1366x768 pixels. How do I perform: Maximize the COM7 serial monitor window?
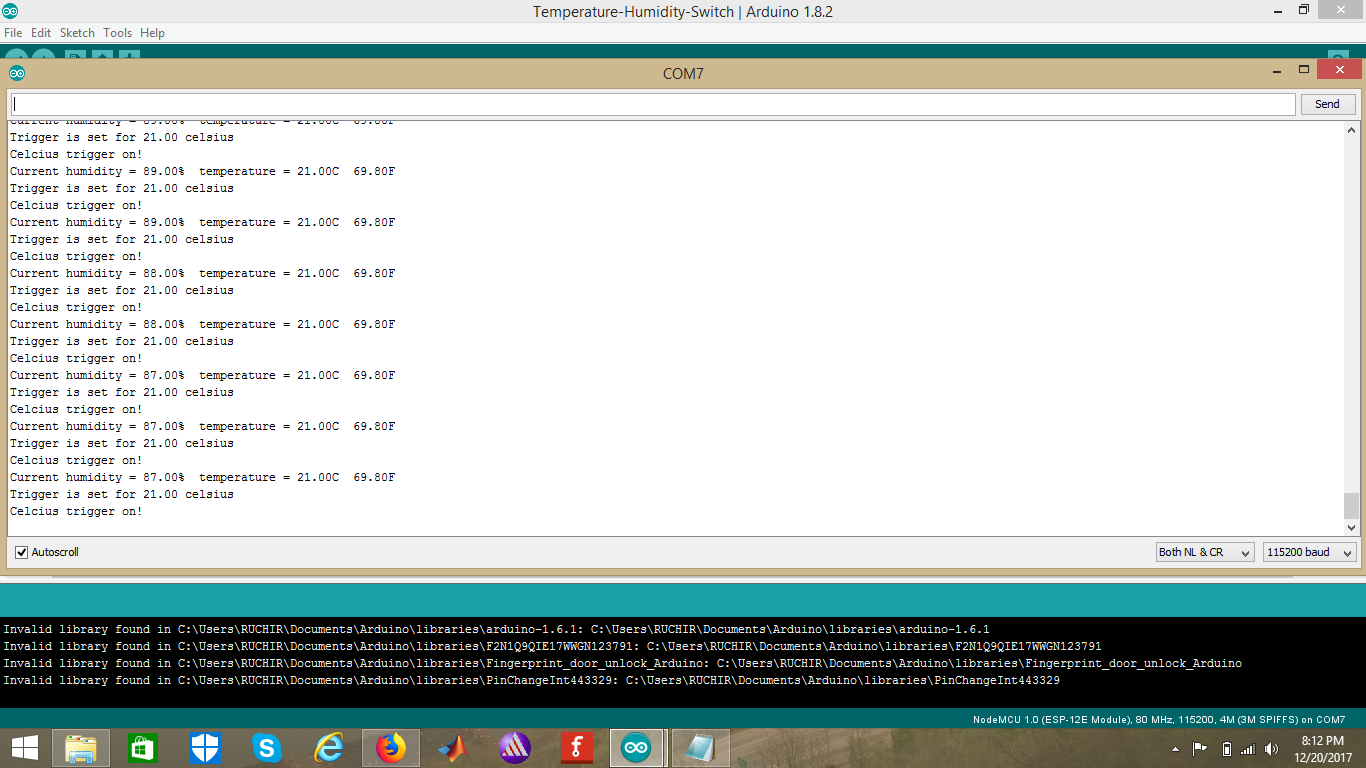click(1304, 70)
